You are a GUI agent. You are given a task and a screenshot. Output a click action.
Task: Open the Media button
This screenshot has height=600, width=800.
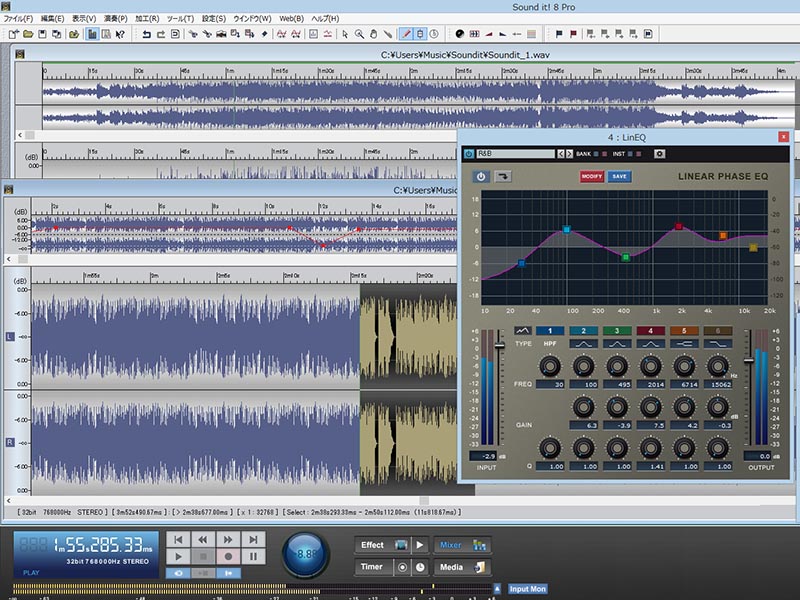coord(462,567)
